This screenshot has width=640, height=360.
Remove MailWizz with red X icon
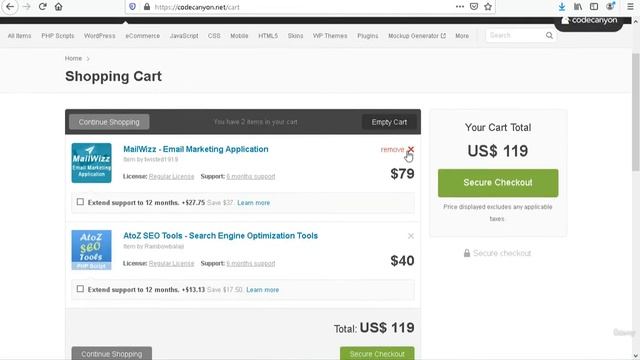[x=411, y=149]
